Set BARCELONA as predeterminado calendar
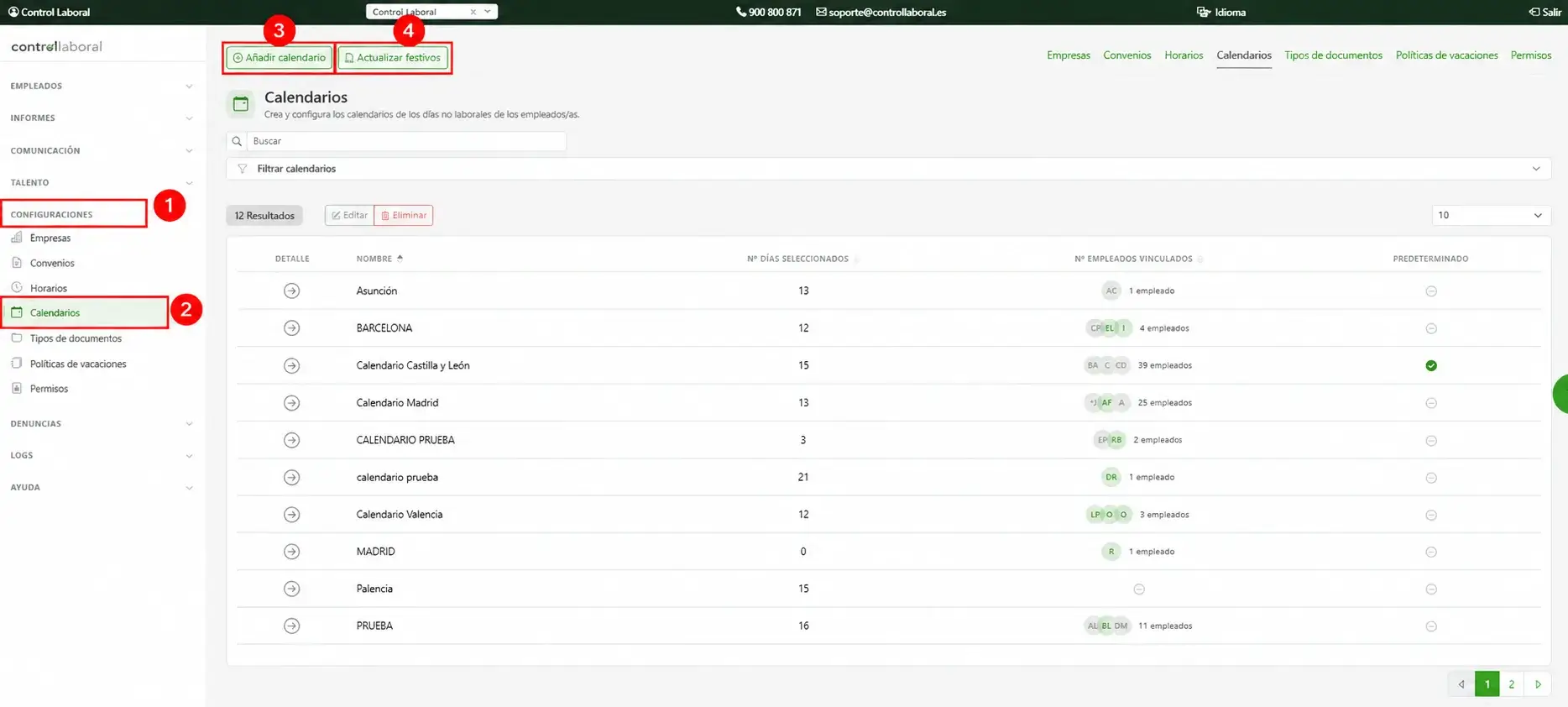Viewport: 1568px width, 707px height. pos(1431,328)
